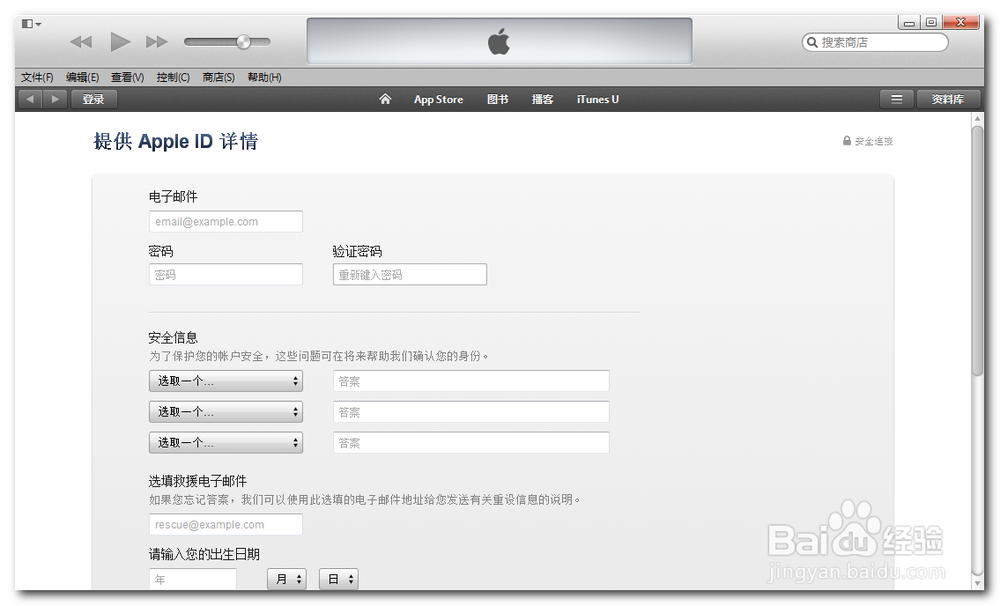The height and width of the screenshot is (606, 1000).
Task: Open the second 选取一个 security question dropdown
Action: tap(226, 412)
